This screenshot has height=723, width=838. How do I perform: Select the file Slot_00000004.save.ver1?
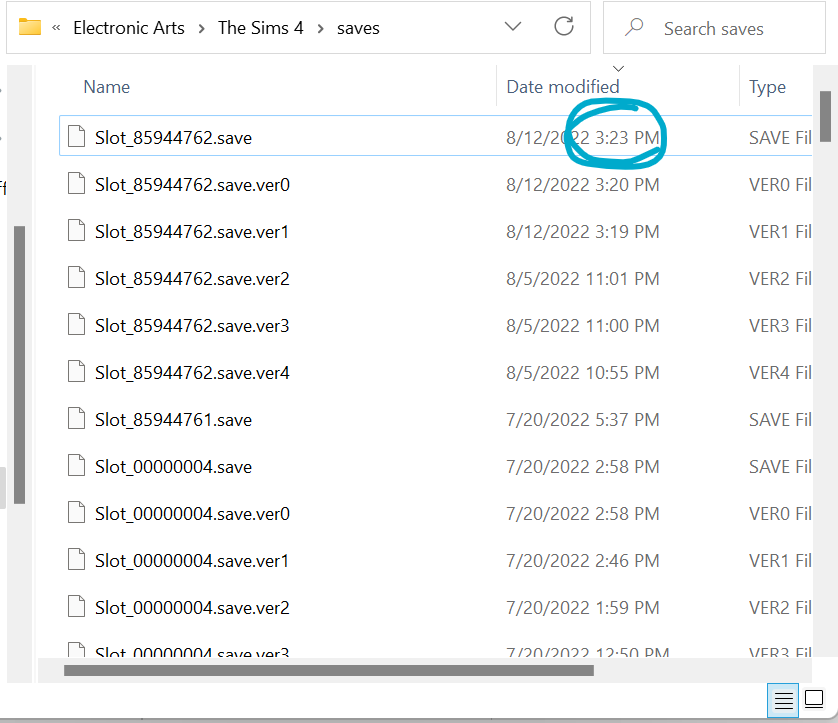tap(192, 561)
